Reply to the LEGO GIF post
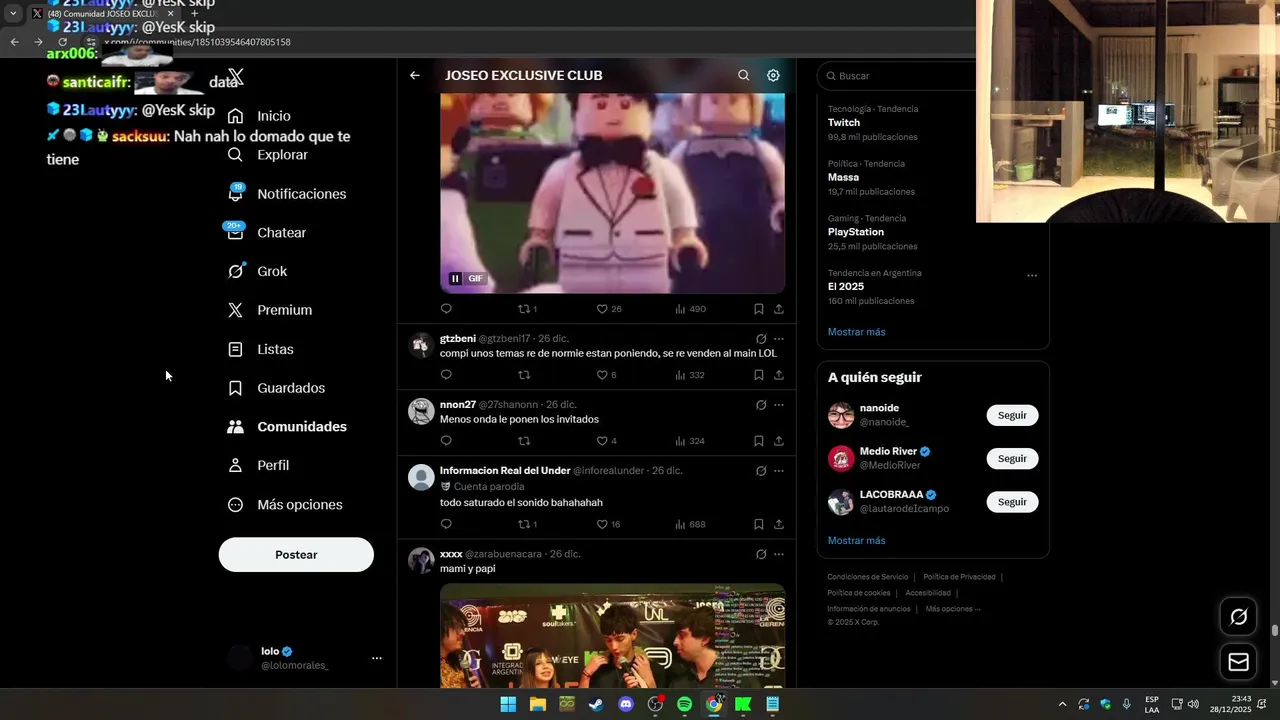 [446, 309]
